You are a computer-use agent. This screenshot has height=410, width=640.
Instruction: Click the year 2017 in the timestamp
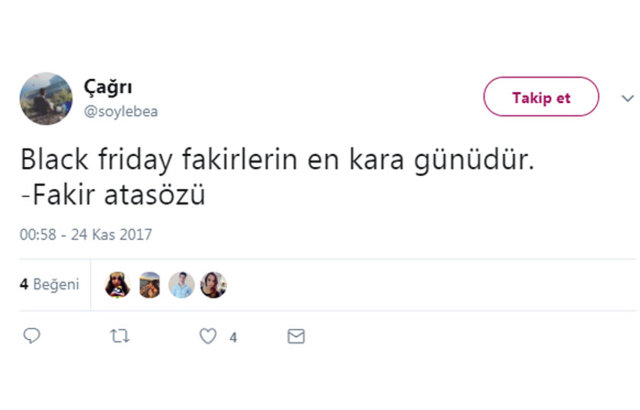point(135,235)
